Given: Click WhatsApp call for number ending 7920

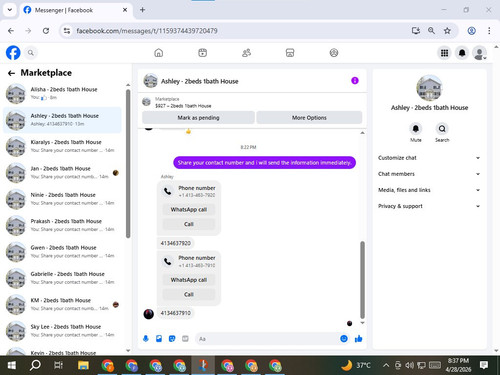Looking at the screenshot, I should (189, 209).
